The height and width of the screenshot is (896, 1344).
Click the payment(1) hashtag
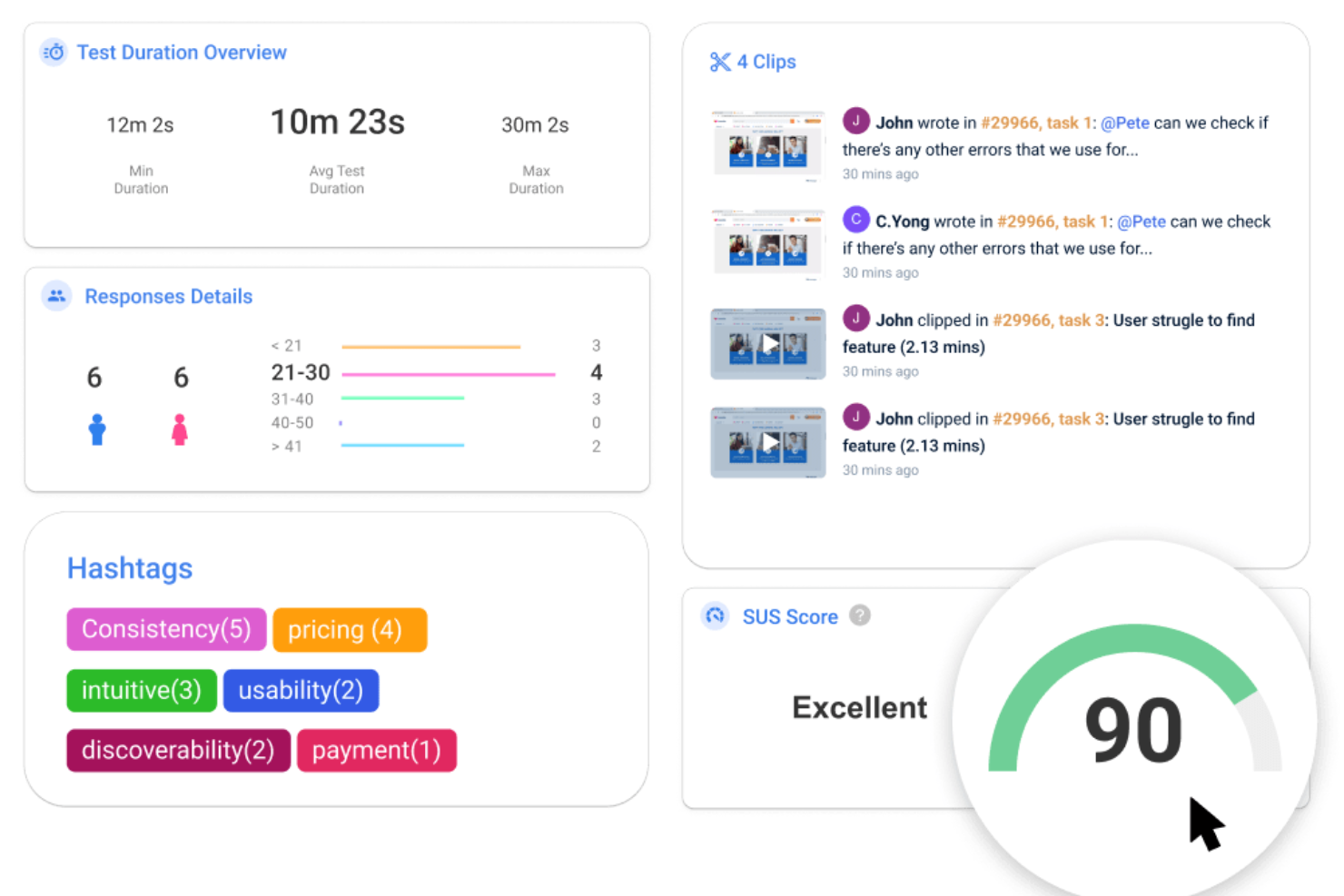pyautogui.click(x=376, y=751)
